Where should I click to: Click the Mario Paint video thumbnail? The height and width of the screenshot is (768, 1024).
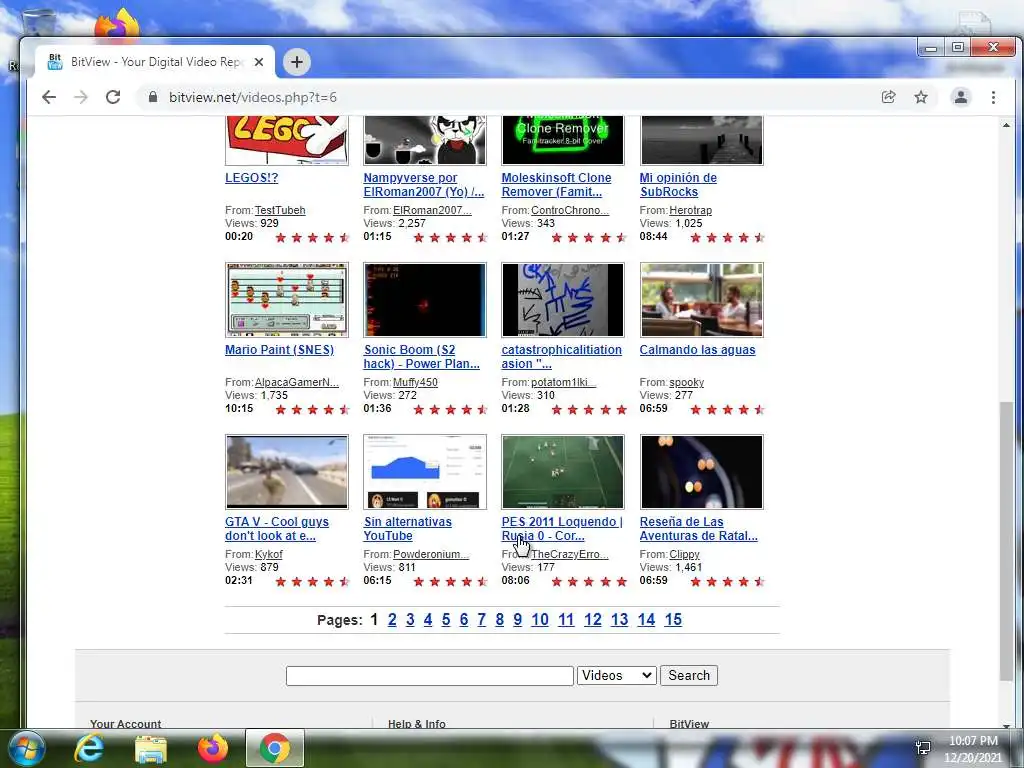coord(287,300)
